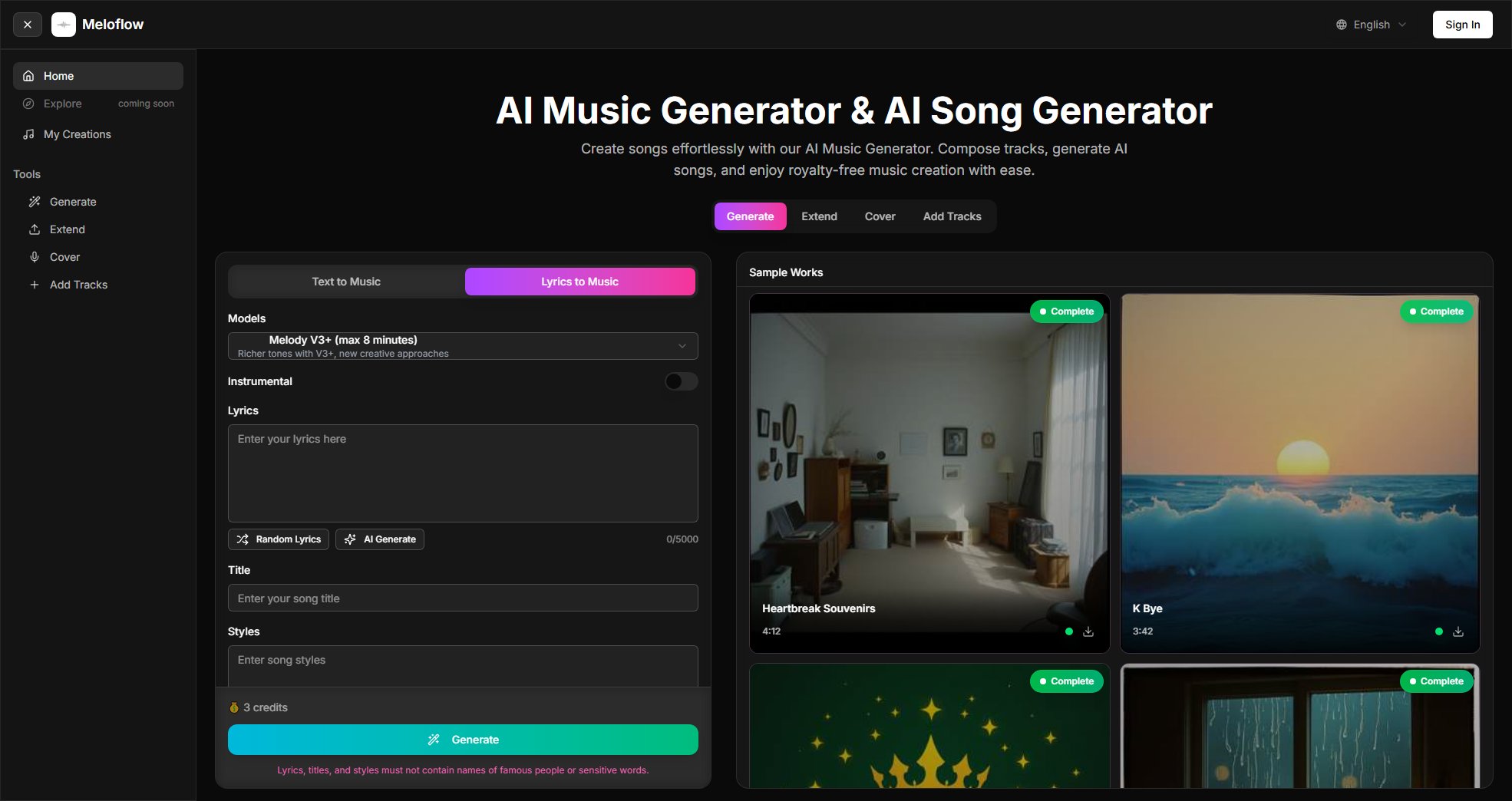1512x801 pixels.
Task: Click the green status dot on K Bye
Action: (1439, 631)
